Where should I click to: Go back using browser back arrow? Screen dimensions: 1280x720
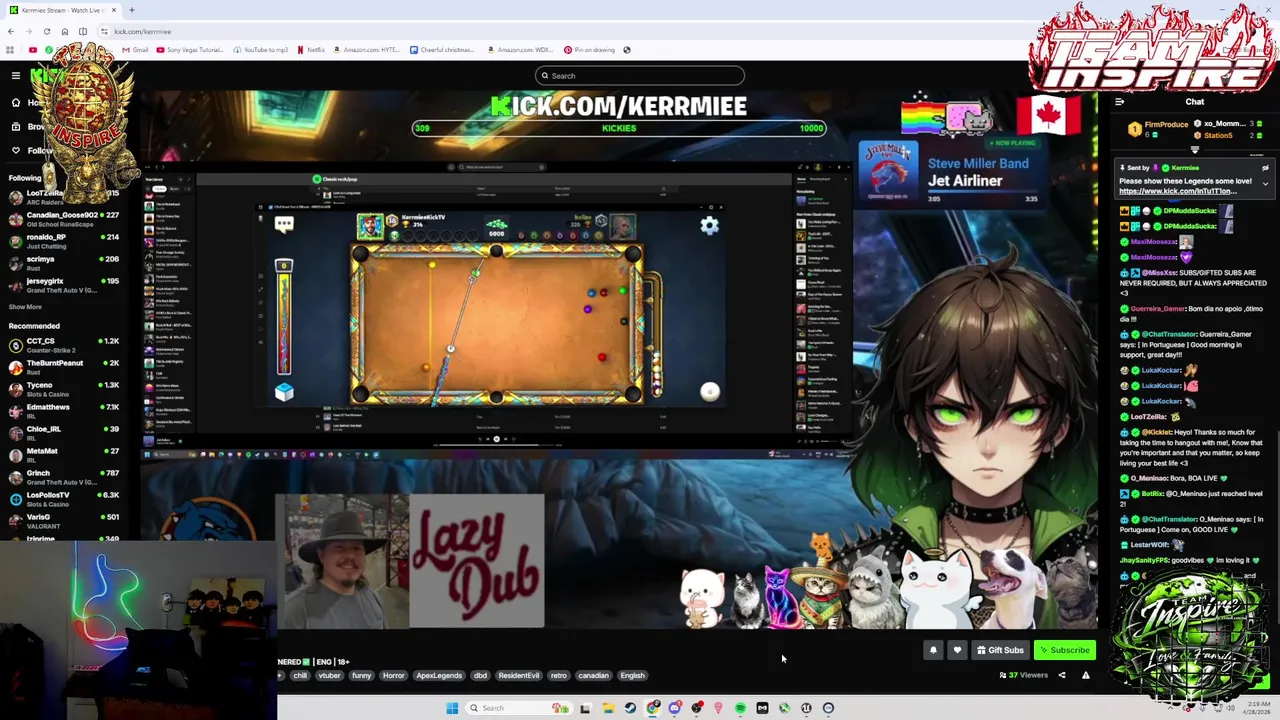point(11,31)
